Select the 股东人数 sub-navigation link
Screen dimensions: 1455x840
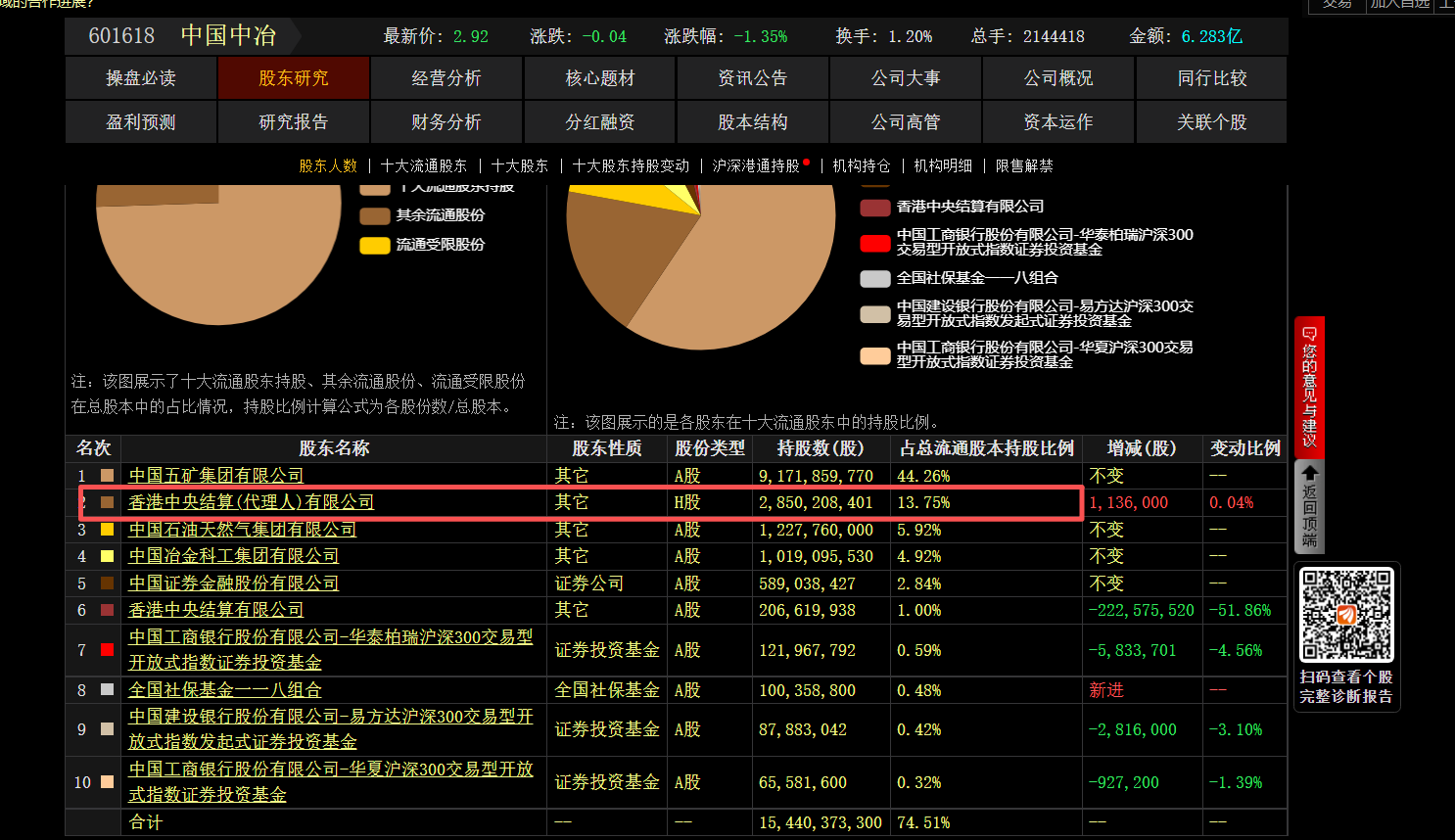coord(328,166)
